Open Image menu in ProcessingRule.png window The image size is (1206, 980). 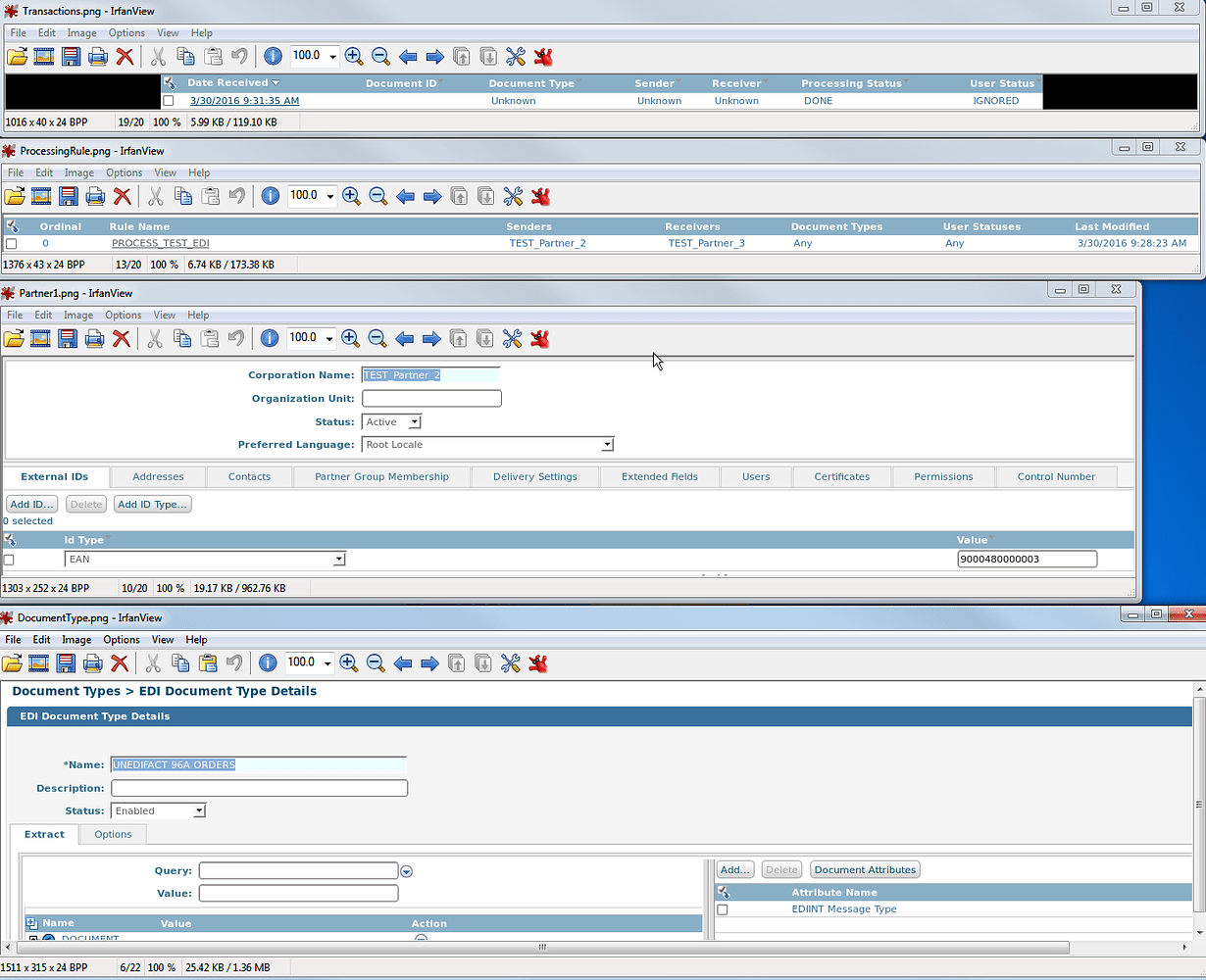[x=79, y=173]
